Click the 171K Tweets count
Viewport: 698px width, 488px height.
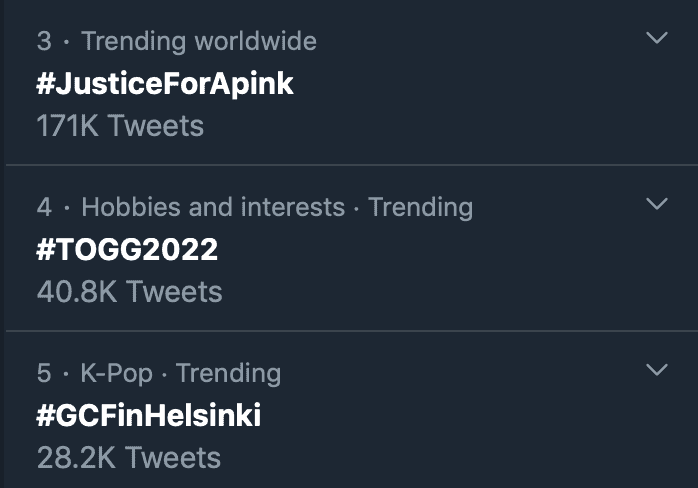click(120, 126)
